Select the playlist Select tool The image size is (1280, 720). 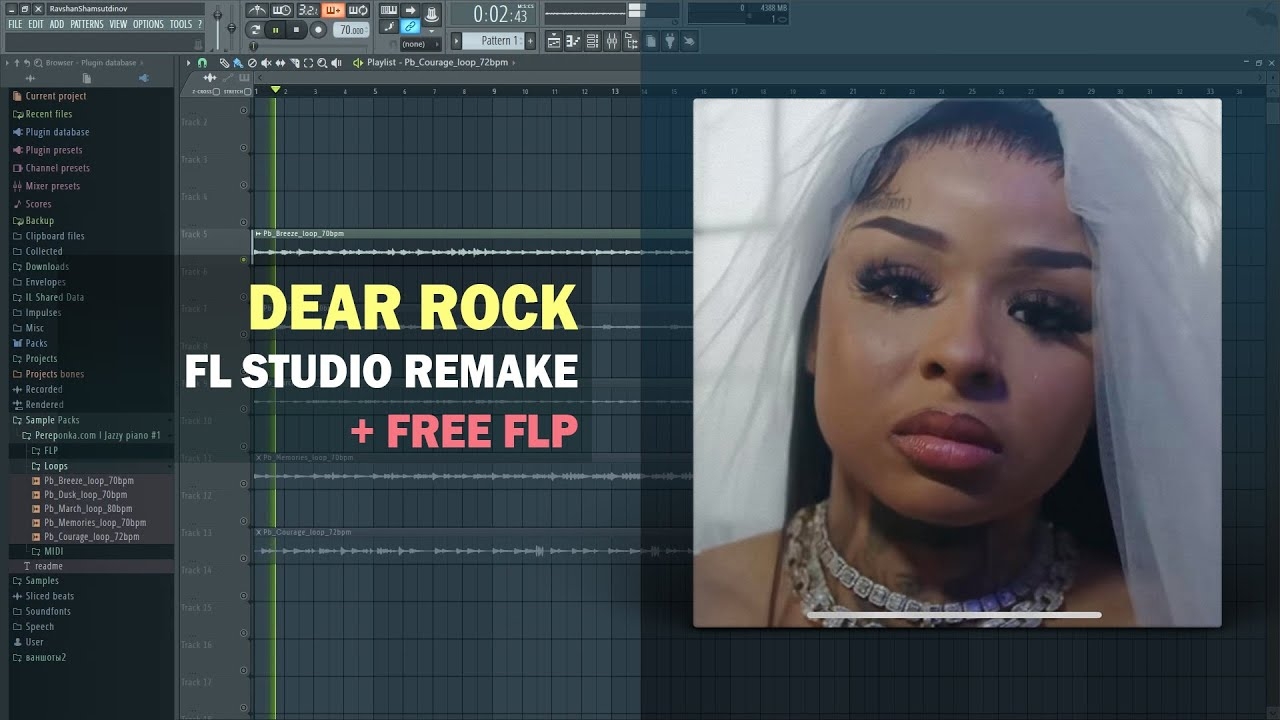[308, 63]
